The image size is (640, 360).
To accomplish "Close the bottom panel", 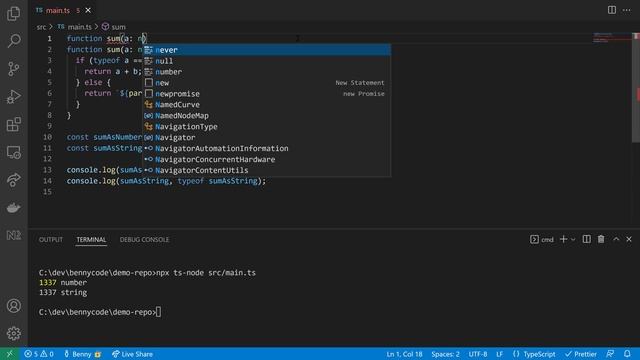I will (629, 240).
